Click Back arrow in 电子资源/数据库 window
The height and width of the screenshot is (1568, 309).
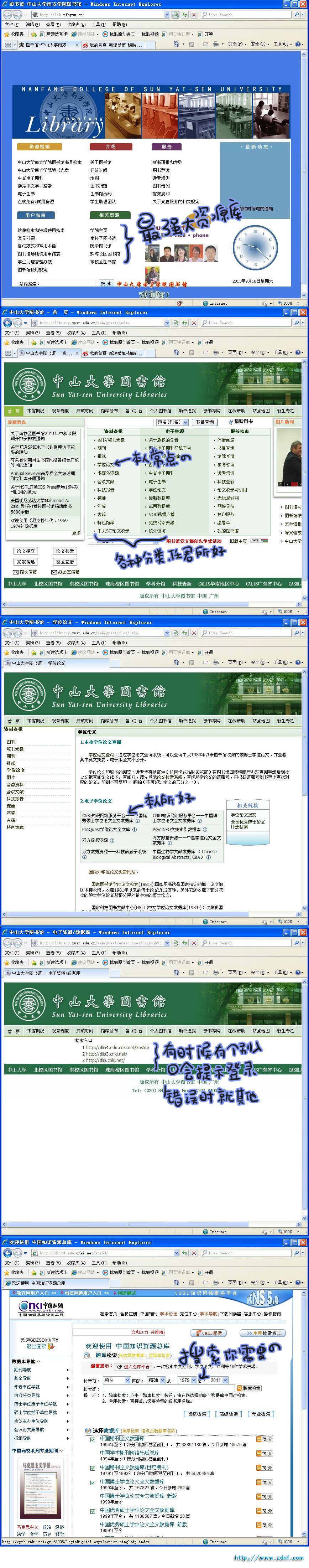tap(8, 942)
